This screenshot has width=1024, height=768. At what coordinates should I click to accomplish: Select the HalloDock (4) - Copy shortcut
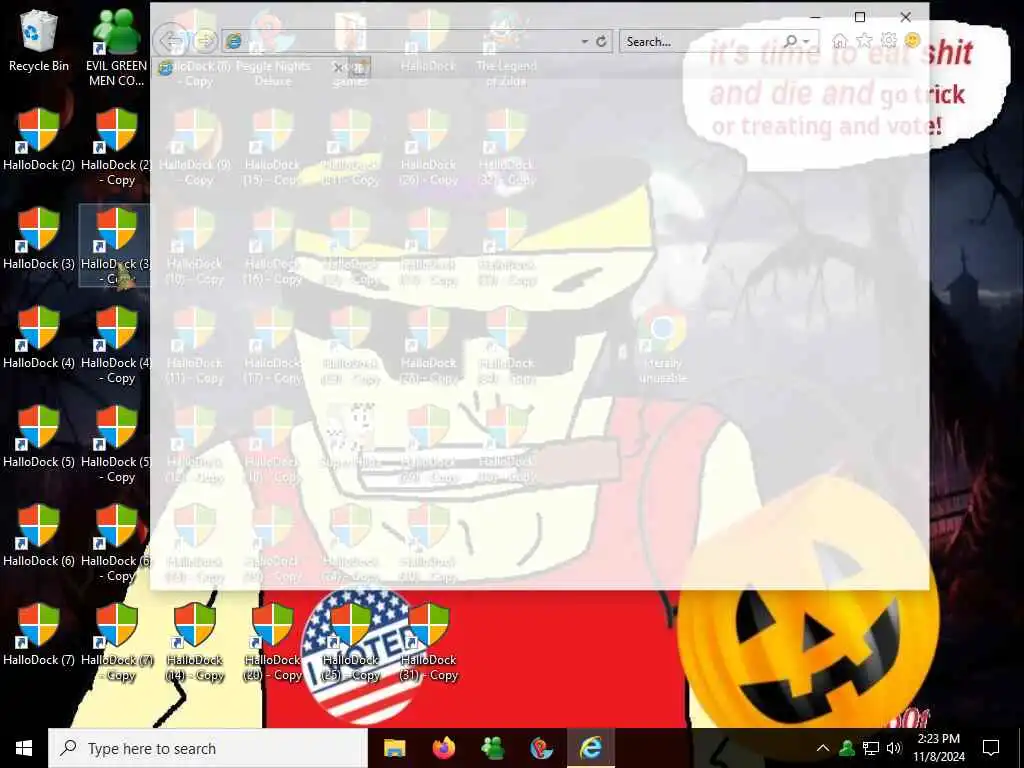116,345
